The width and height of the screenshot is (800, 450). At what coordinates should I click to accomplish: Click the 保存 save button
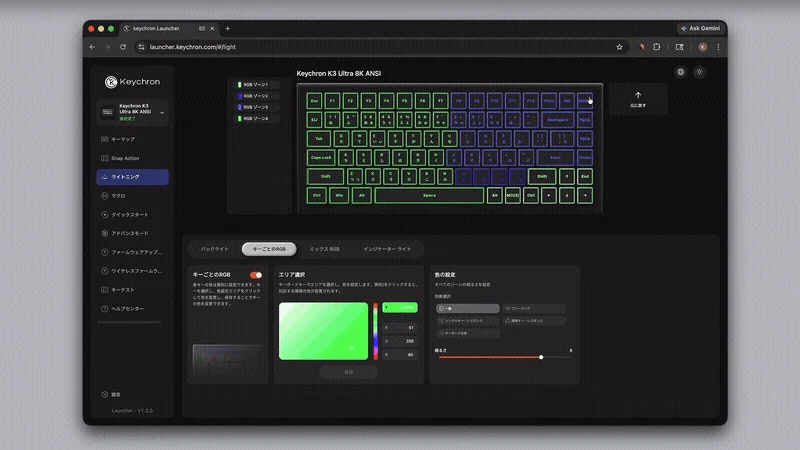click(x=348, y=372)
